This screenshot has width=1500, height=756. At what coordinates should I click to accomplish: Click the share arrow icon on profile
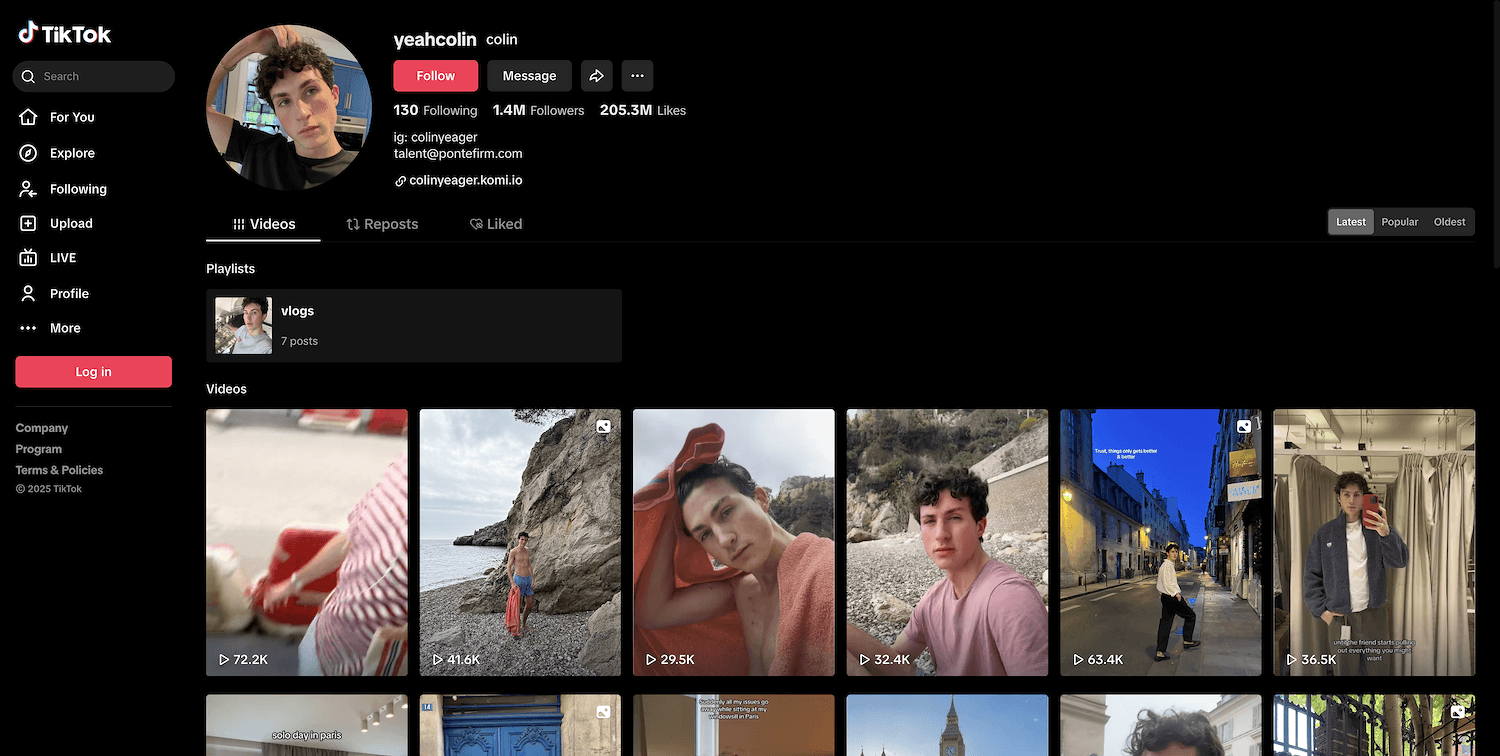point(596,76)
